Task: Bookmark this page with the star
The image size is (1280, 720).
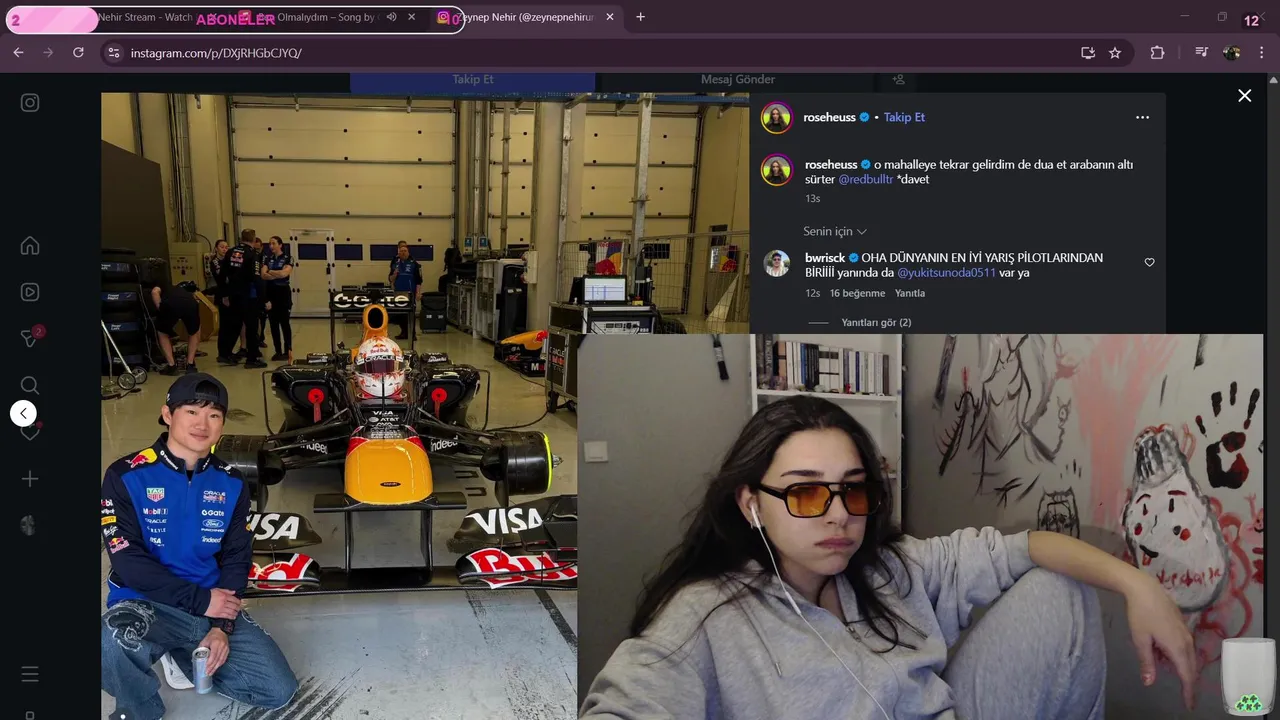Action: [x=1115, y=53]
